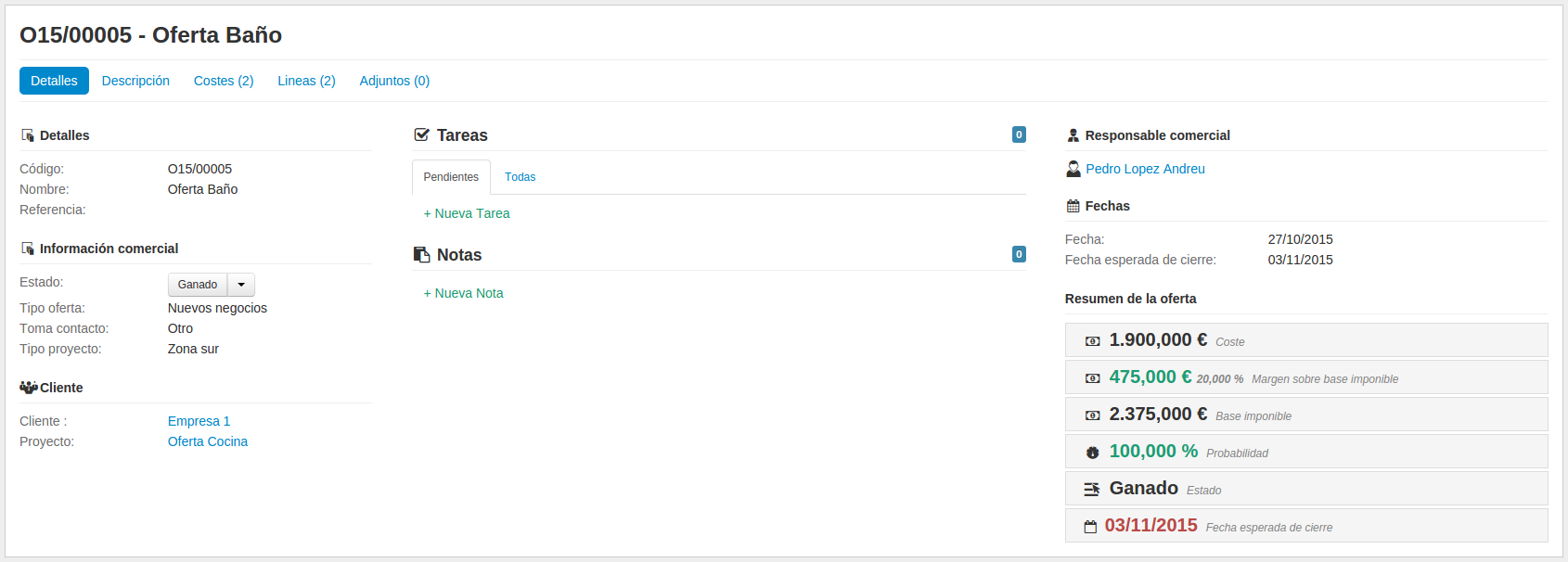Click the 20,000 % margin percentage
The image size is (1568, 562).
[1220, 379]
